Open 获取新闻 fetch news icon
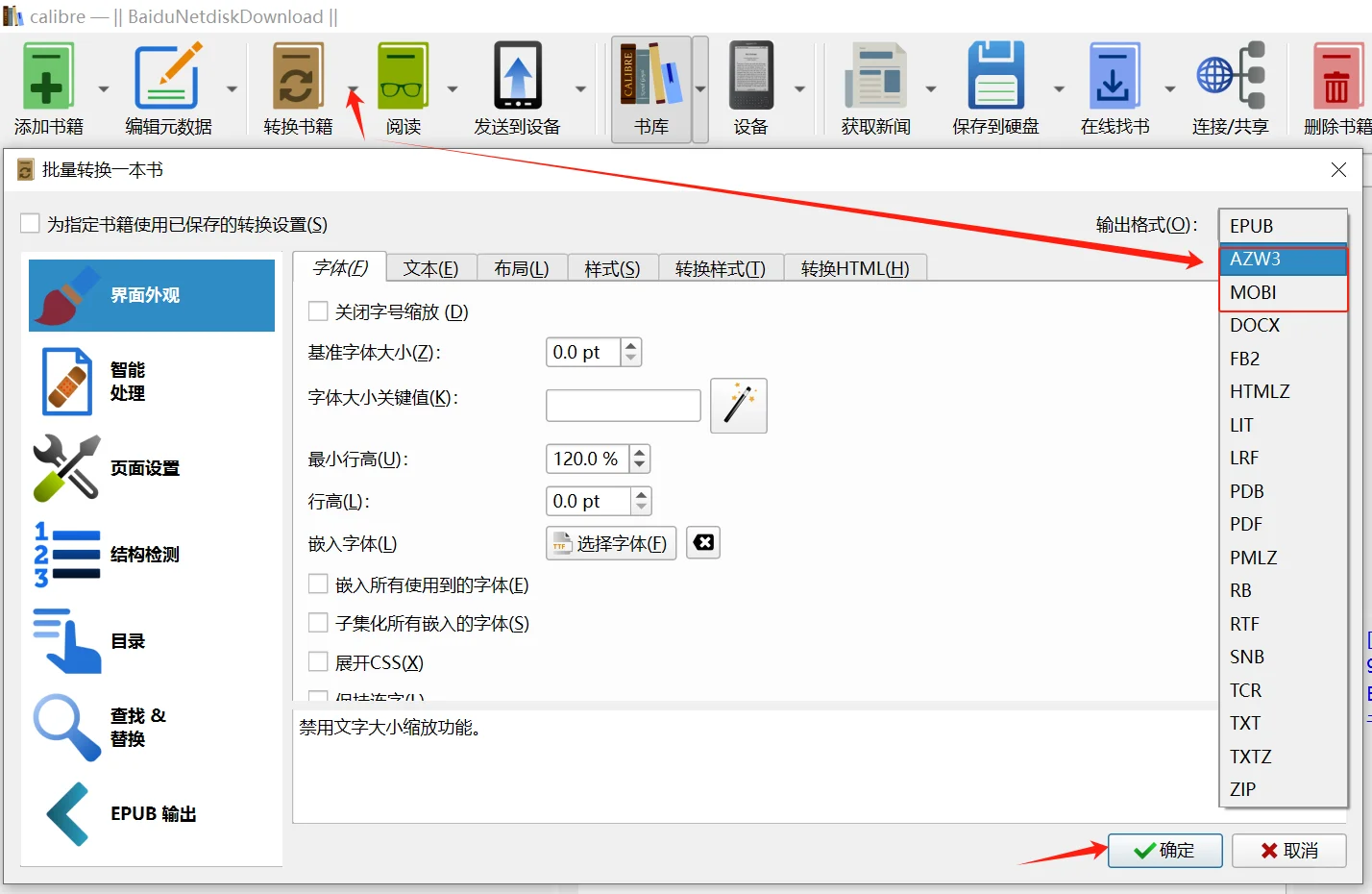The height and width of the screenshot is (894, 1372). pos(874,76)
